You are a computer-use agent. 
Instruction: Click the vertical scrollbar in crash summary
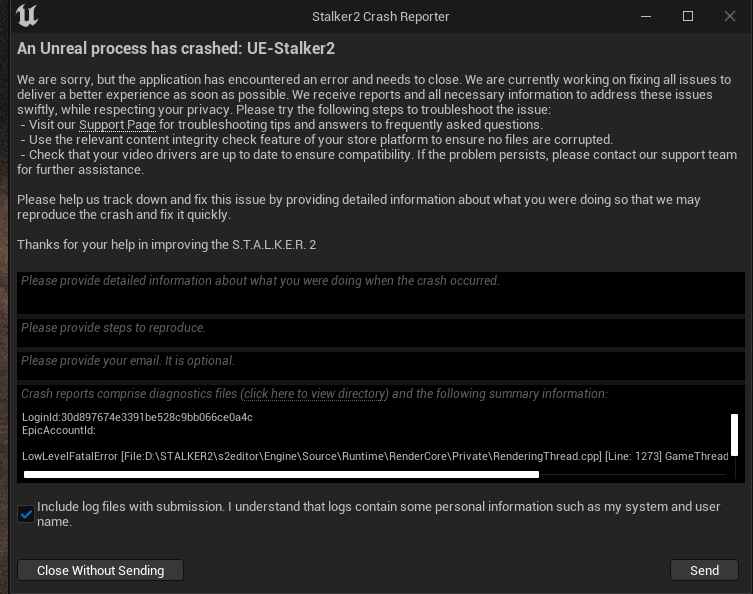point(734,435)
